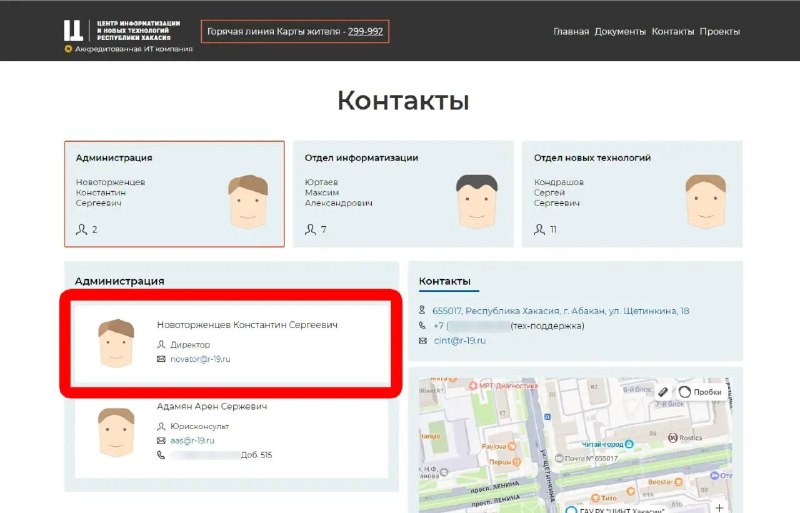
Task: Click avatar of Адамян Арен Сержевич
Action: coord(116,432)
